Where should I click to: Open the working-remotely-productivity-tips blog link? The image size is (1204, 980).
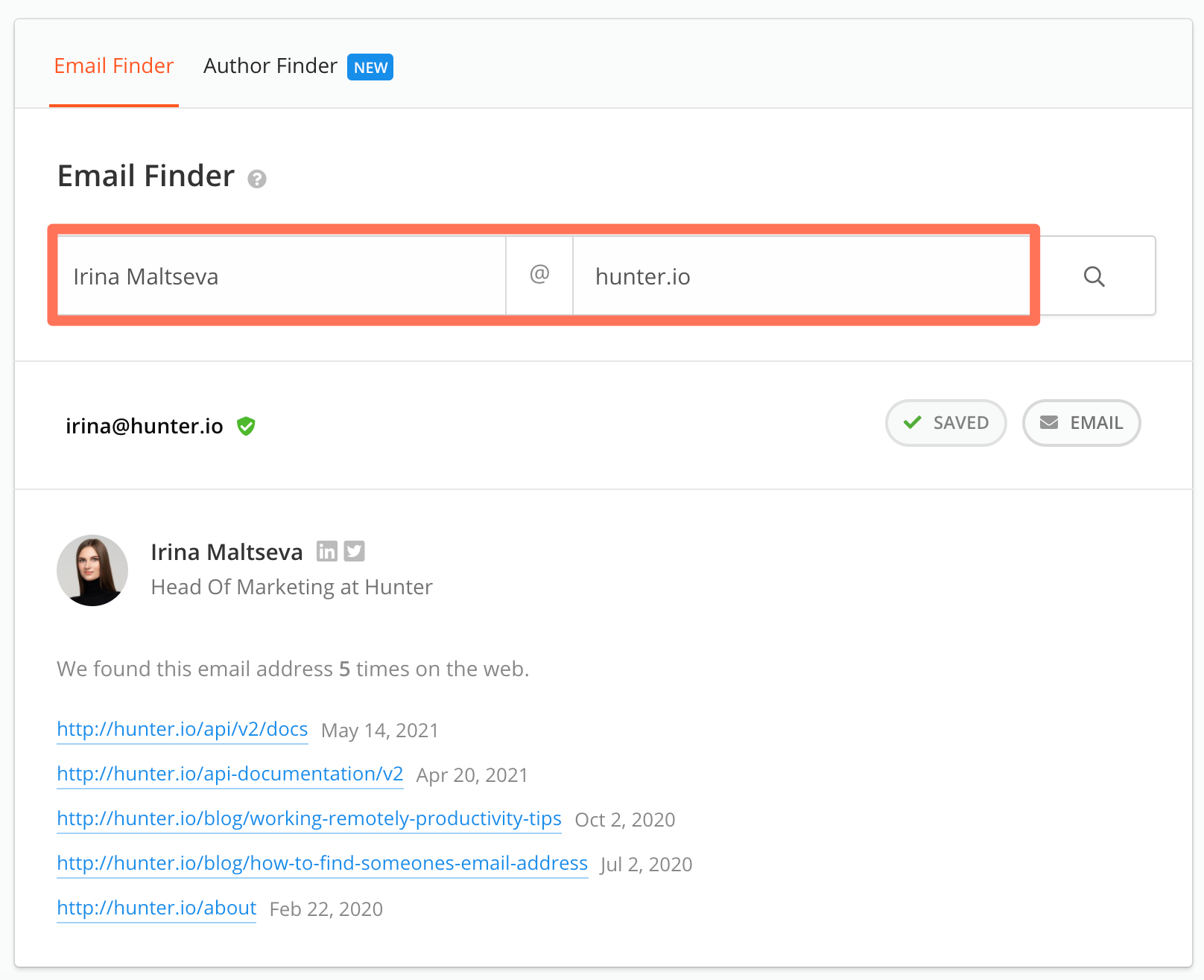(x=309, y=818)
